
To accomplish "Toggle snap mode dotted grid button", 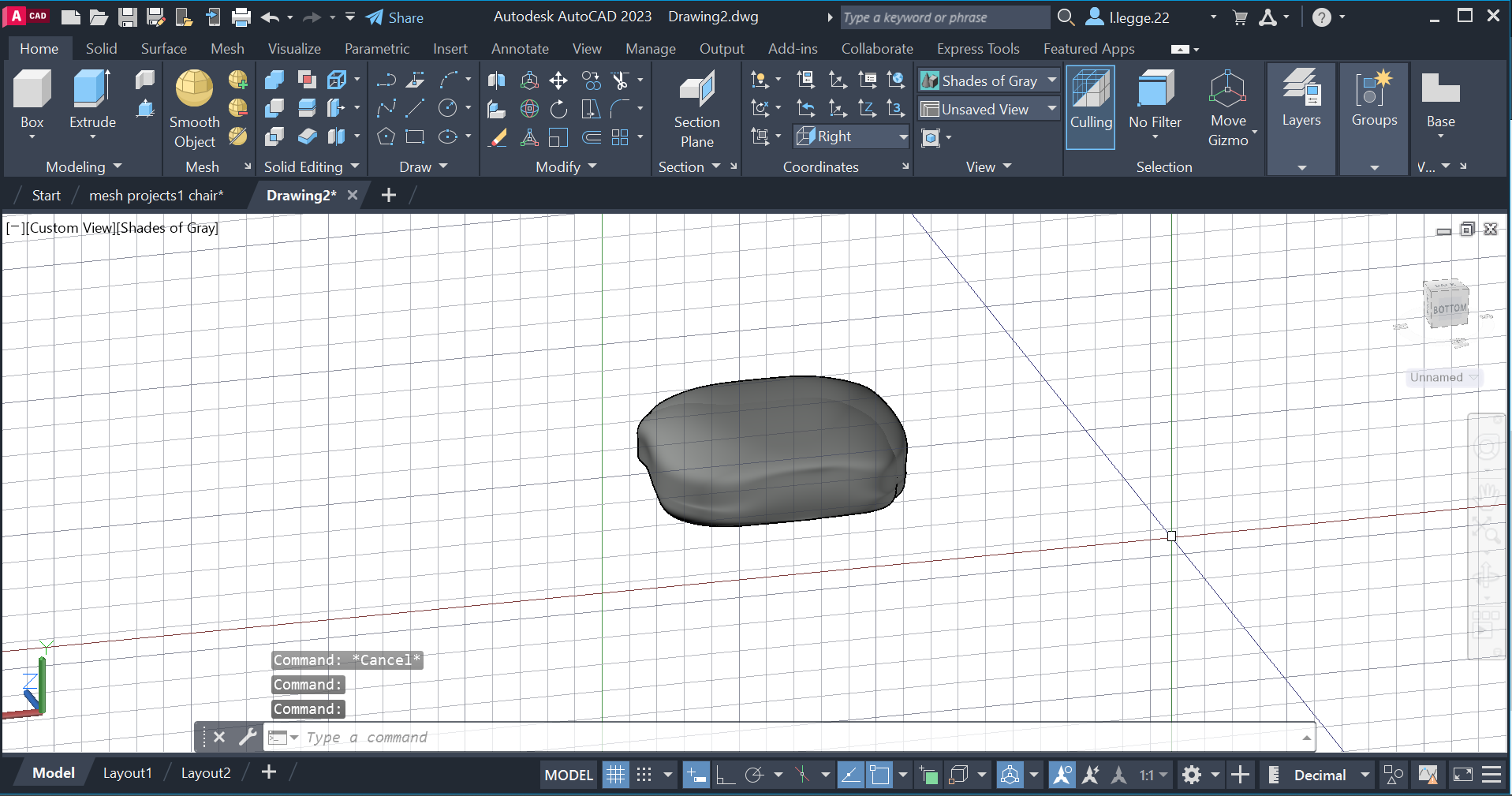I will tap(644, 775).
